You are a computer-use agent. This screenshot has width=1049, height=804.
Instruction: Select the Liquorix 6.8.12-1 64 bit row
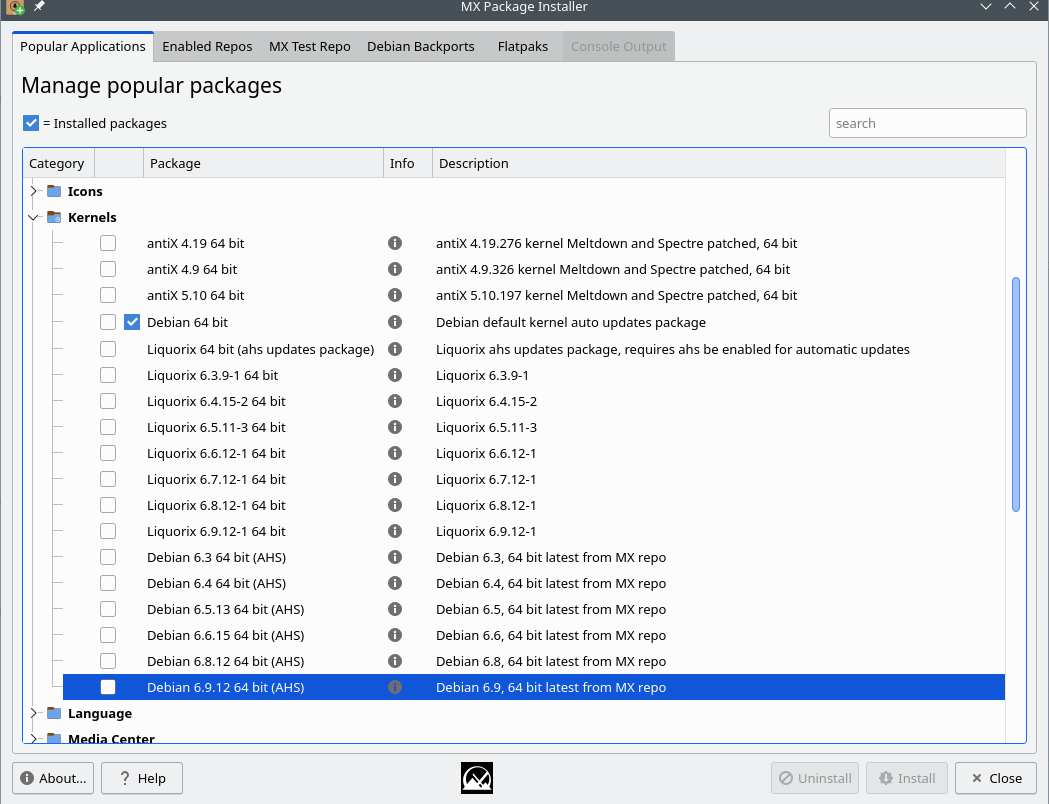[x=534, y=505]
